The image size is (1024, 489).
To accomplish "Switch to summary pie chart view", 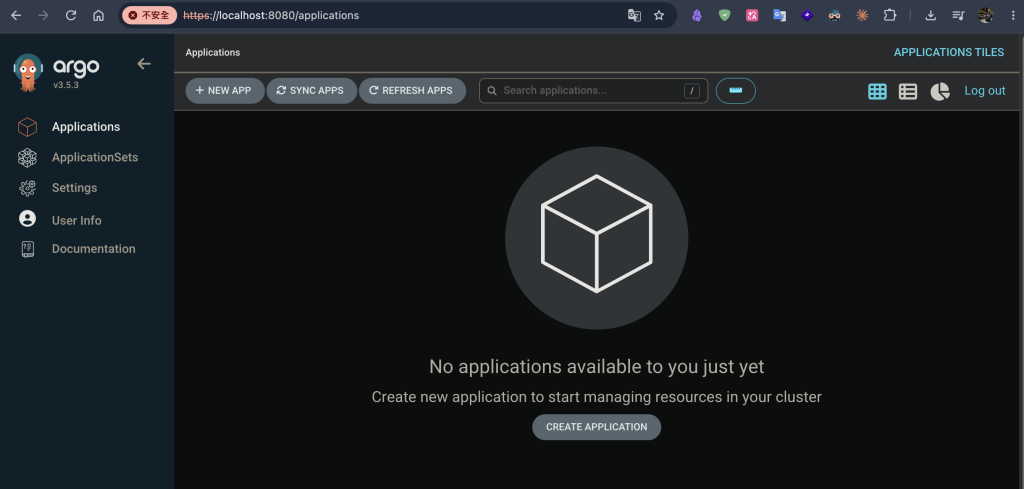I will pyautogui.click(x=940, y=91).
